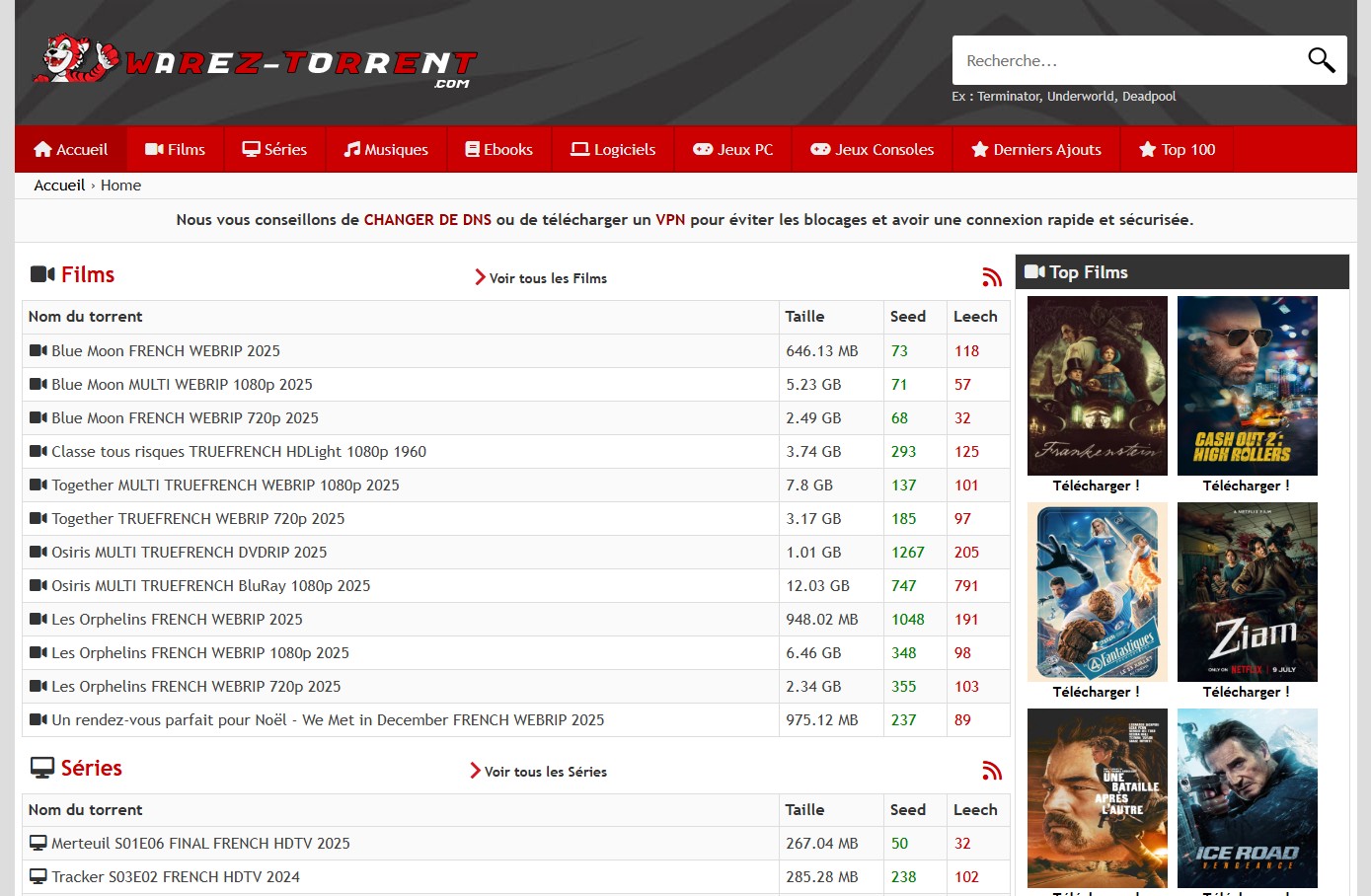The width and height of the screenshot is (1371, 896).
Task: Select the Logiciels navigation item
Action: 613,149
